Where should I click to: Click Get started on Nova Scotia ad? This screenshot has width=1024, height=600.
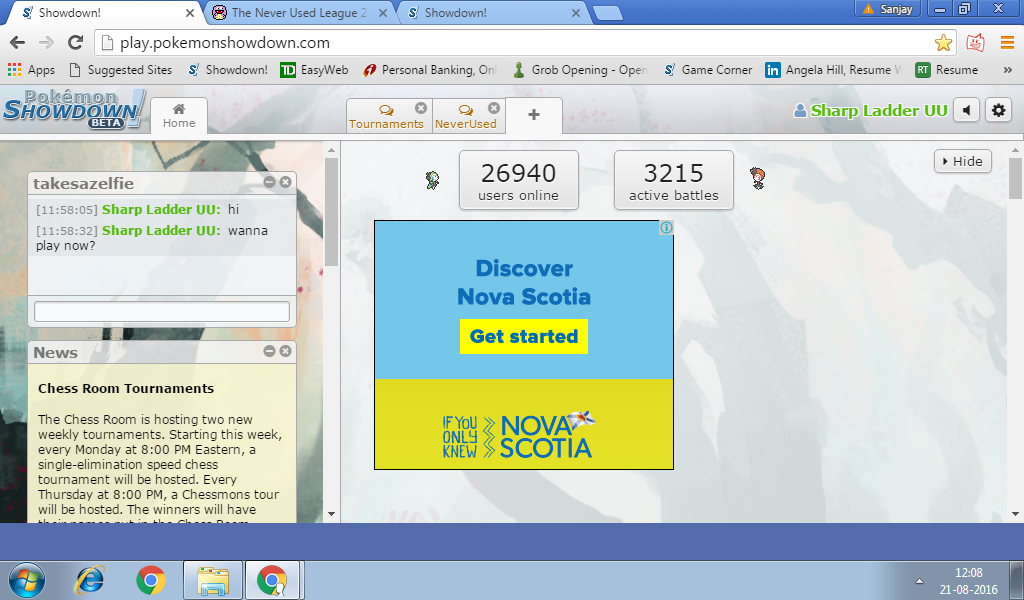(x=524, y=337)
